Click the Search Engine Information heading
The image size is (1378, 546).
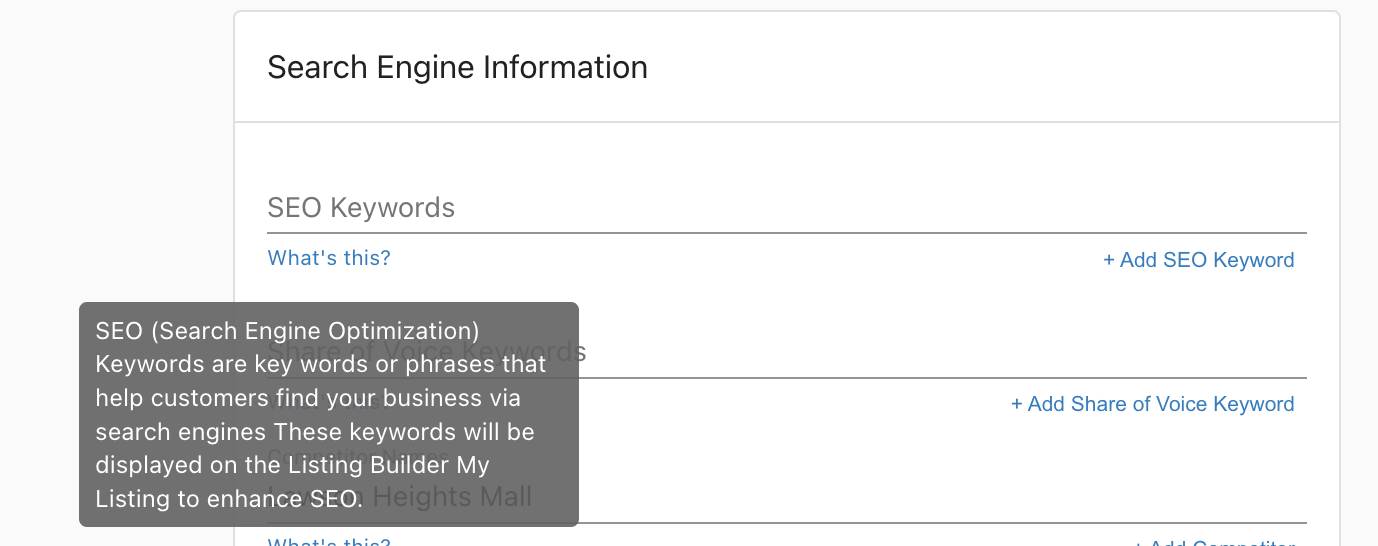[x=457, y=67]
